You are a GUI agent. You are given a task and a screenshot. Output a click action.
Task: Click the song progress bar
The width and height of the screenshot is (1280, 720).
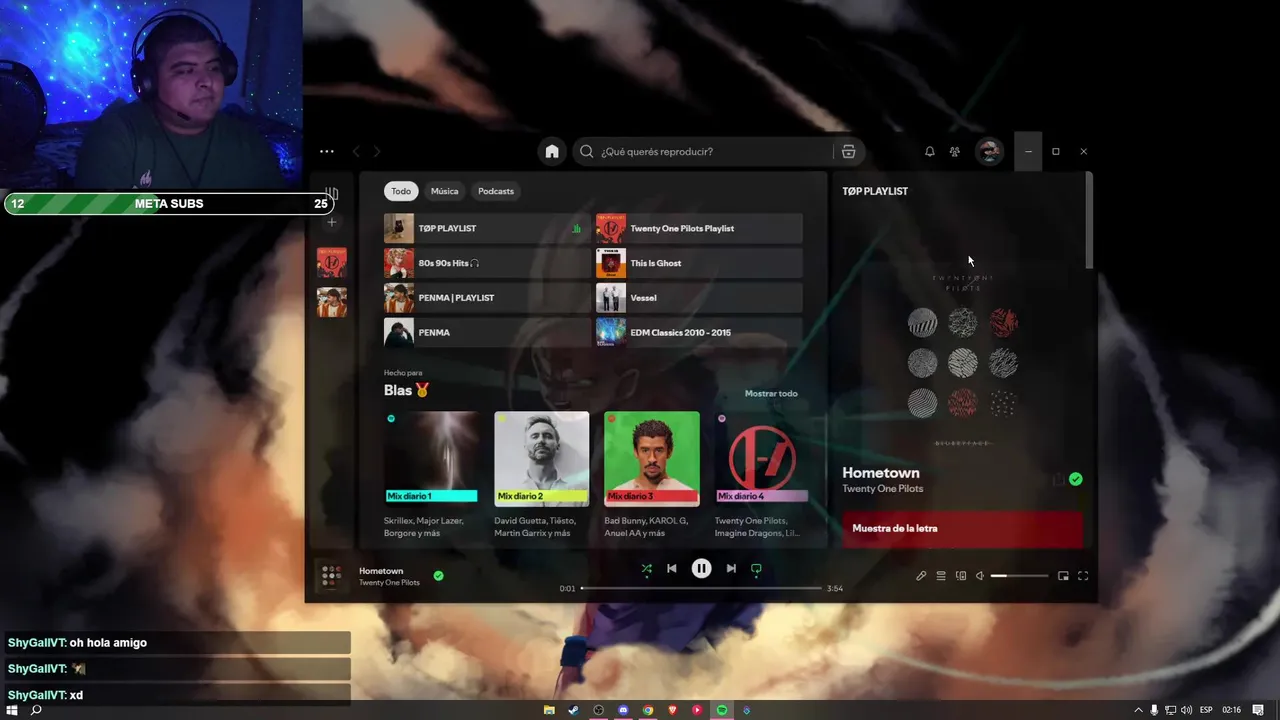click(701, 588)
